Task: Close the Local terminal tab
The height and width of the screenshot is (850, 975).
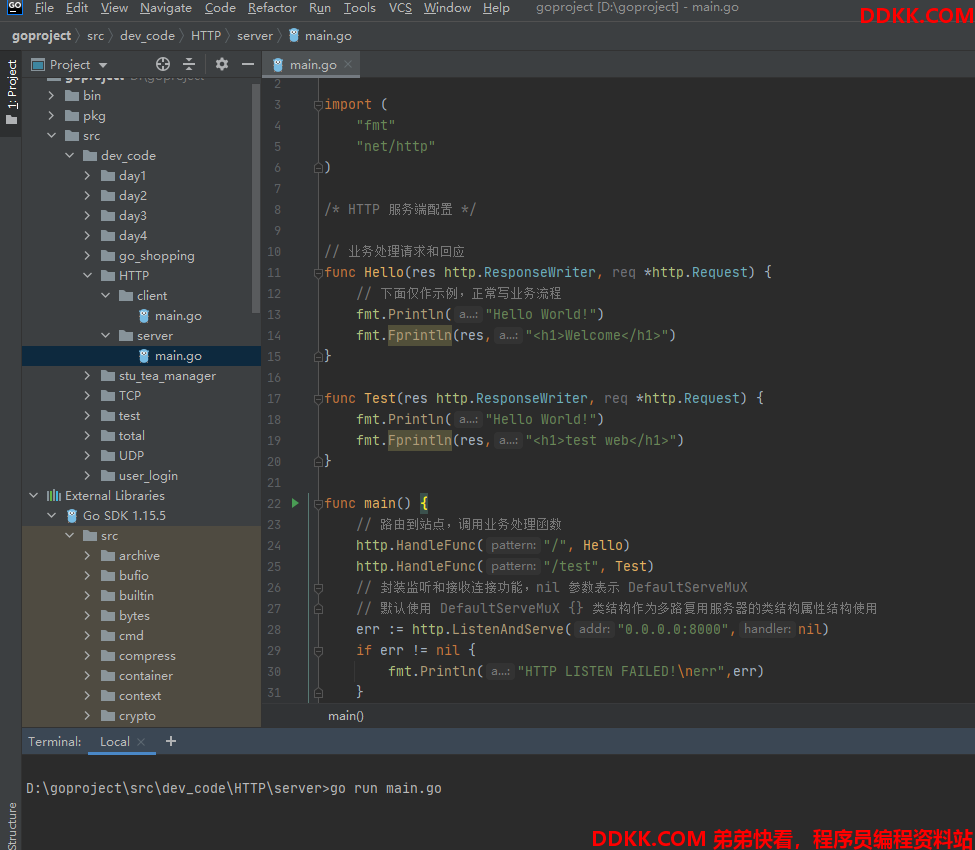Action: tap(141, 742)
